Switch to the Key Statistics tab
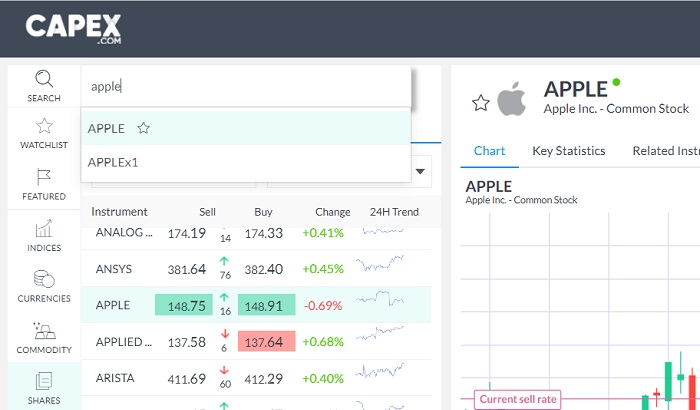 (x=569, y=151)
